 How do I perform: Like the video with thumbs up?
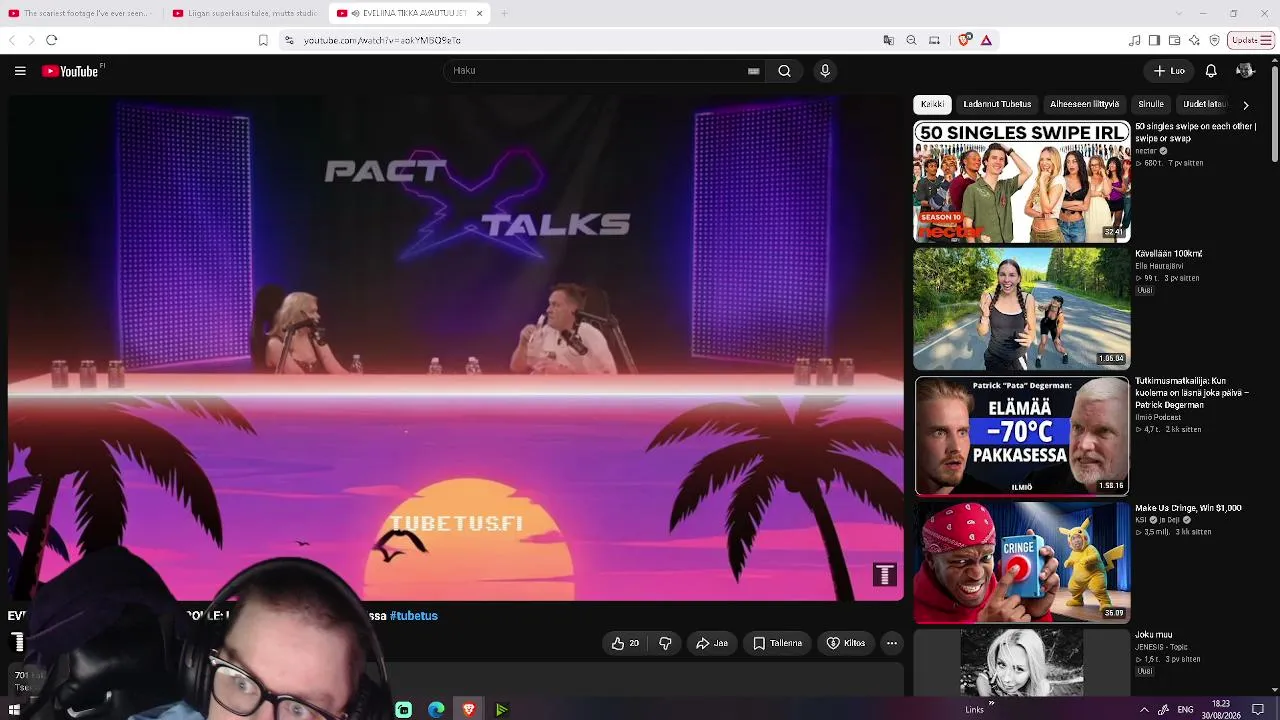pos(626,643)
